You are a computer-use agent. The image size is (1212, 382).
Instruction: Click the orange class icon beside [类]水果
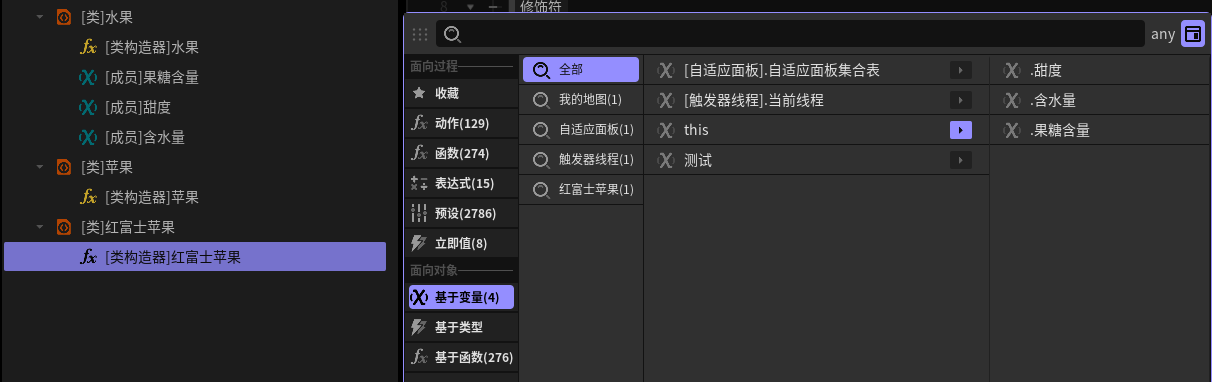point(63,17)
